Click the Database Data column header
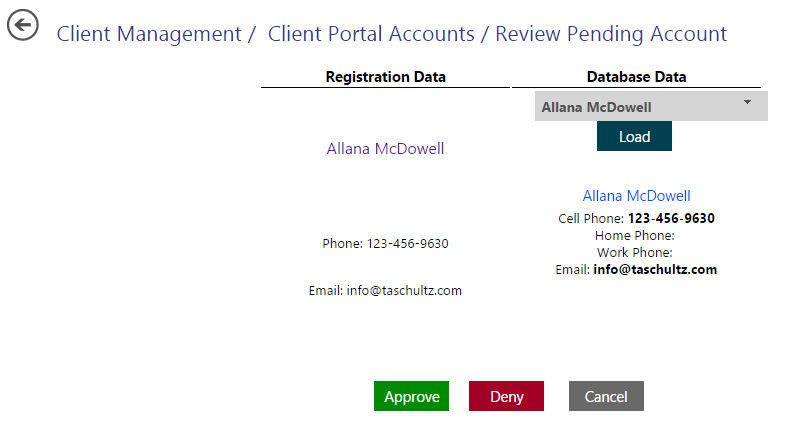This screenshot has height=431, width=812. pyautogui.click(x=636, y=77)
